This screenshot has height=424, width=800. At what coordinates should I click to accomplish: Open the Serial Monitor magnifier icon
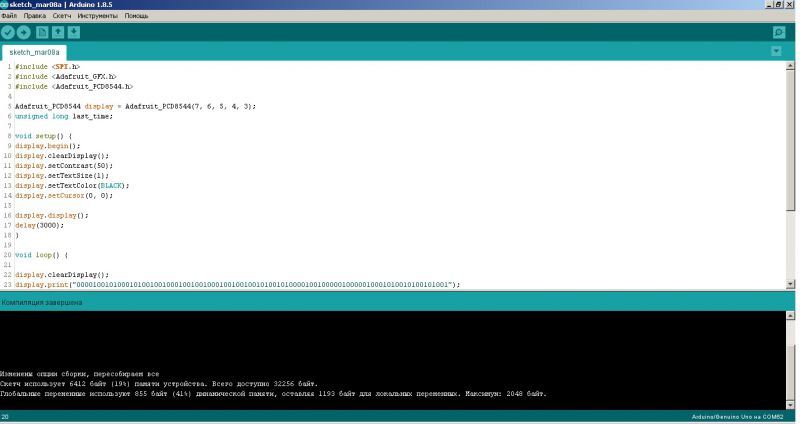click(779, 33)
